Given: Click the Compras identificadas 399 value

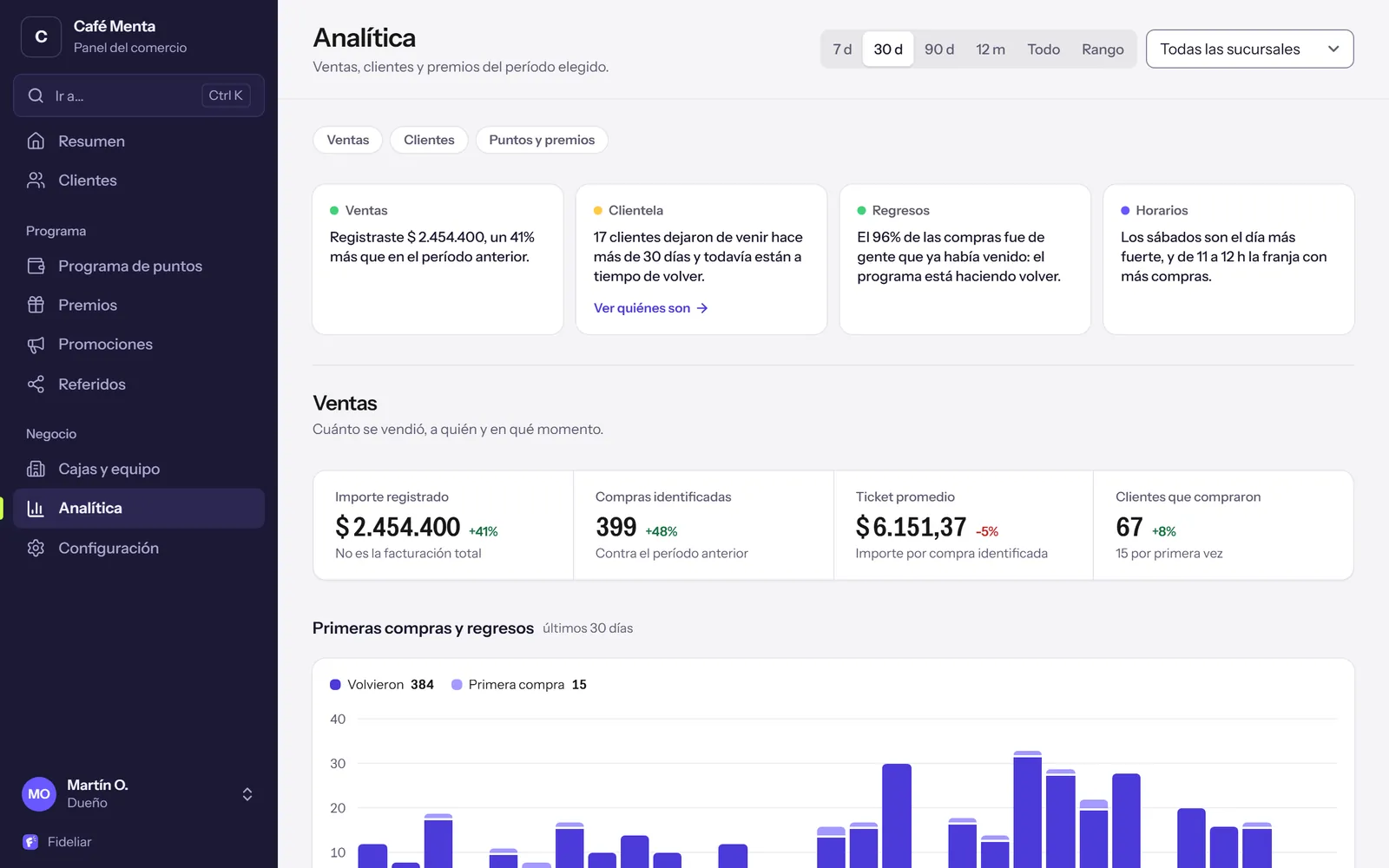Looking at the screenshot, I should 616,527.
